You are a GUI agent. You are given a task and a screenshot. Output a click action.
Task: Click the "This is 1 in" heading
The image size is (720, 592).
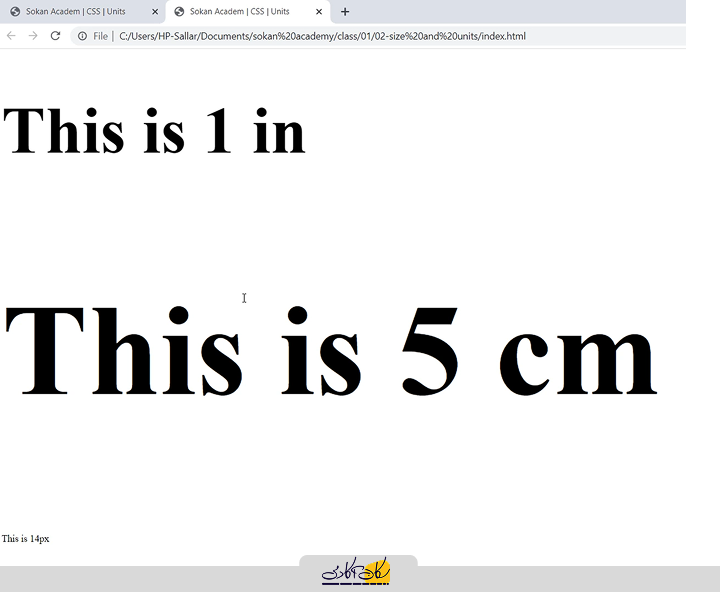(154, 131)
